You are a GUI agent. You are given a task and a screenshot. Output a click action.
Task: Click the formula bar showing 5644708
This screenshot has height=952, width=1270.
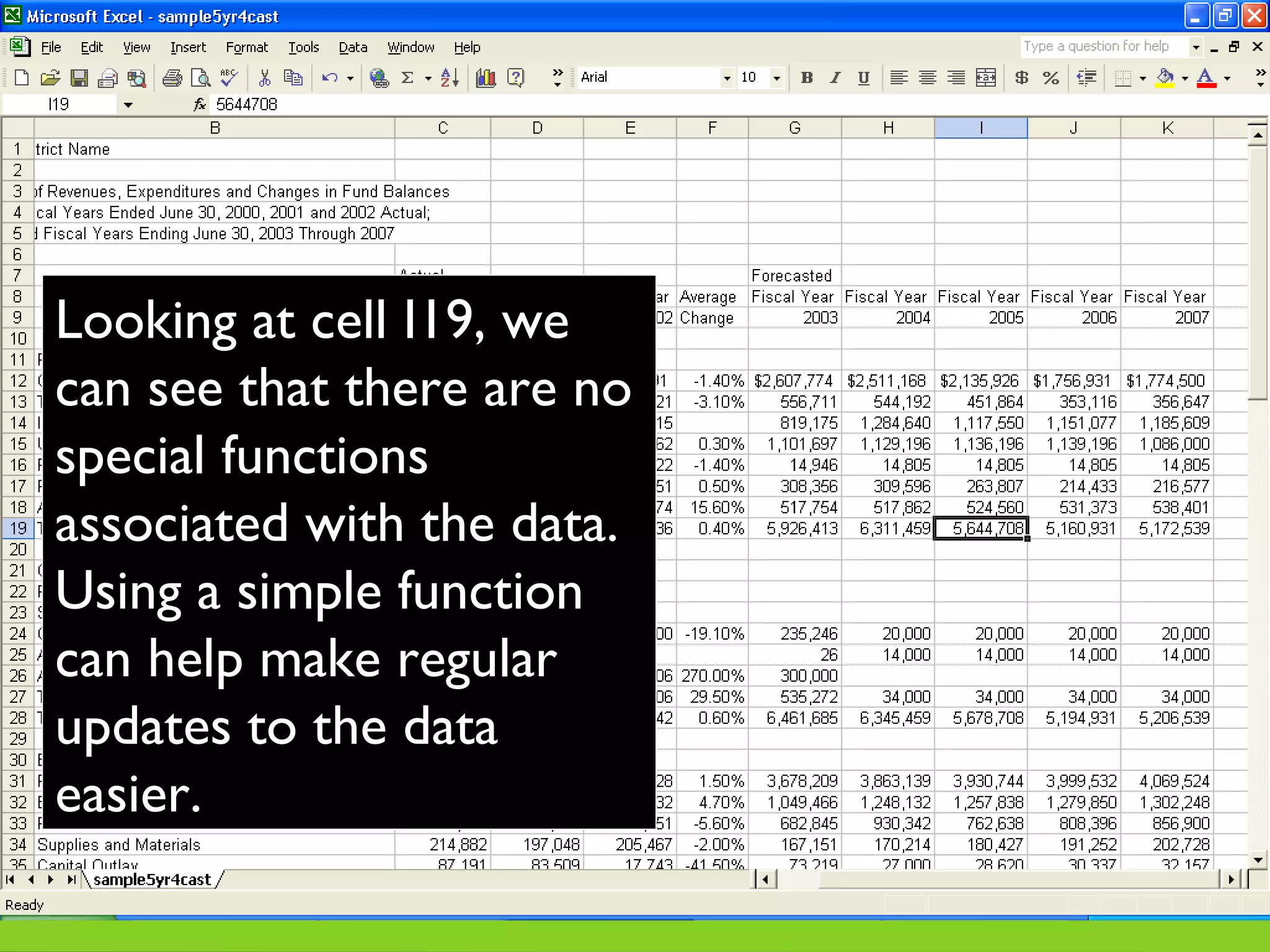pyautogui.click(x=738, y=104)
